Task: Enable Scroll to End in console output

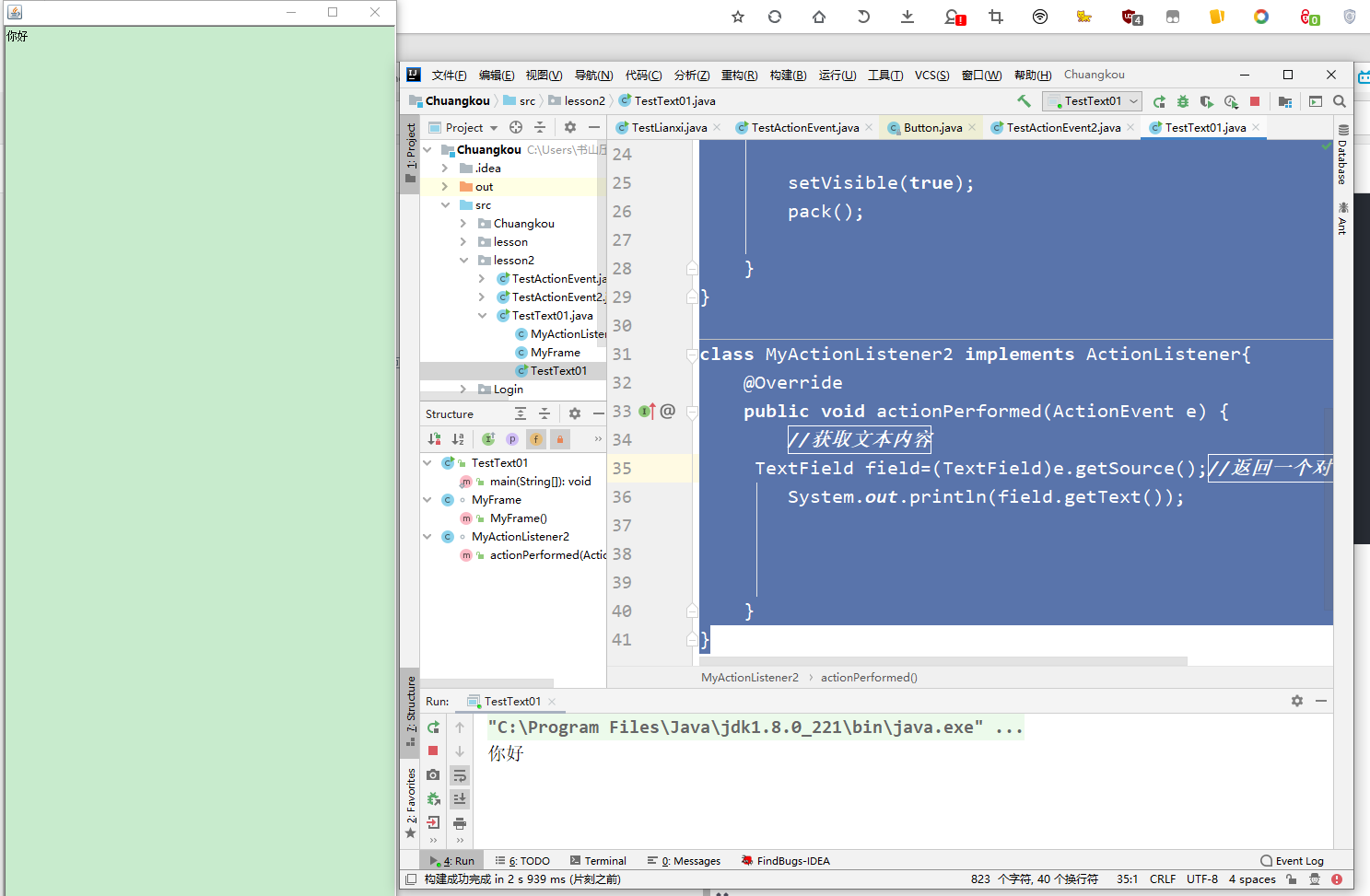Action: pyautogui.click(x=460, y=798)
